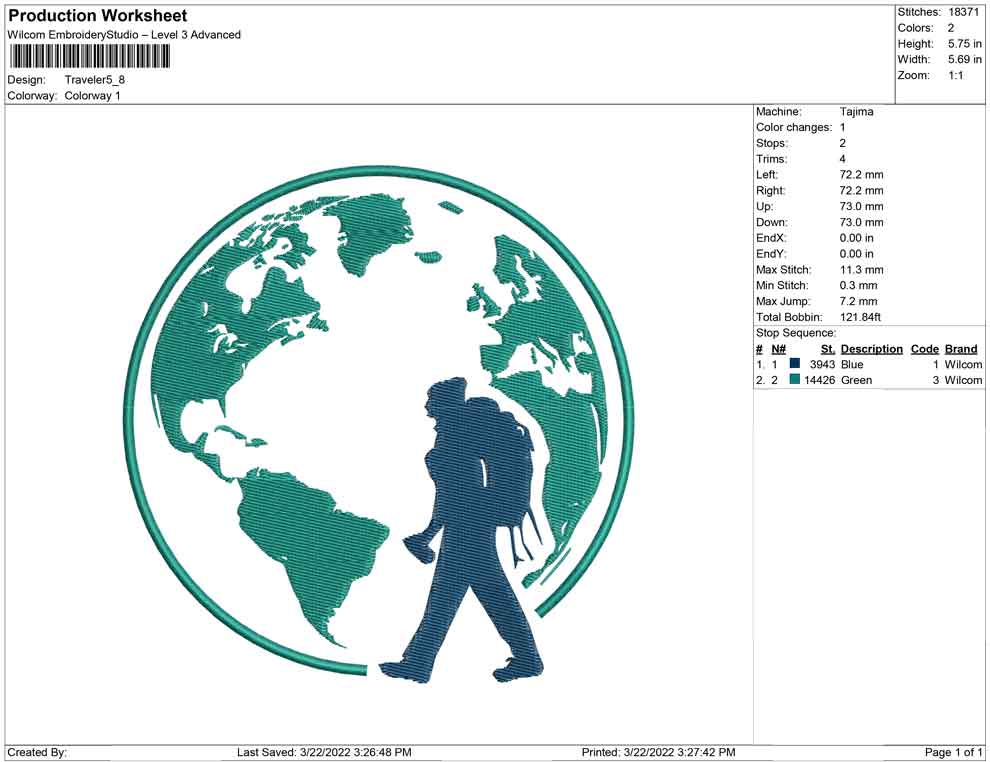Click the design name Traveler5_8

click(95, 80)
